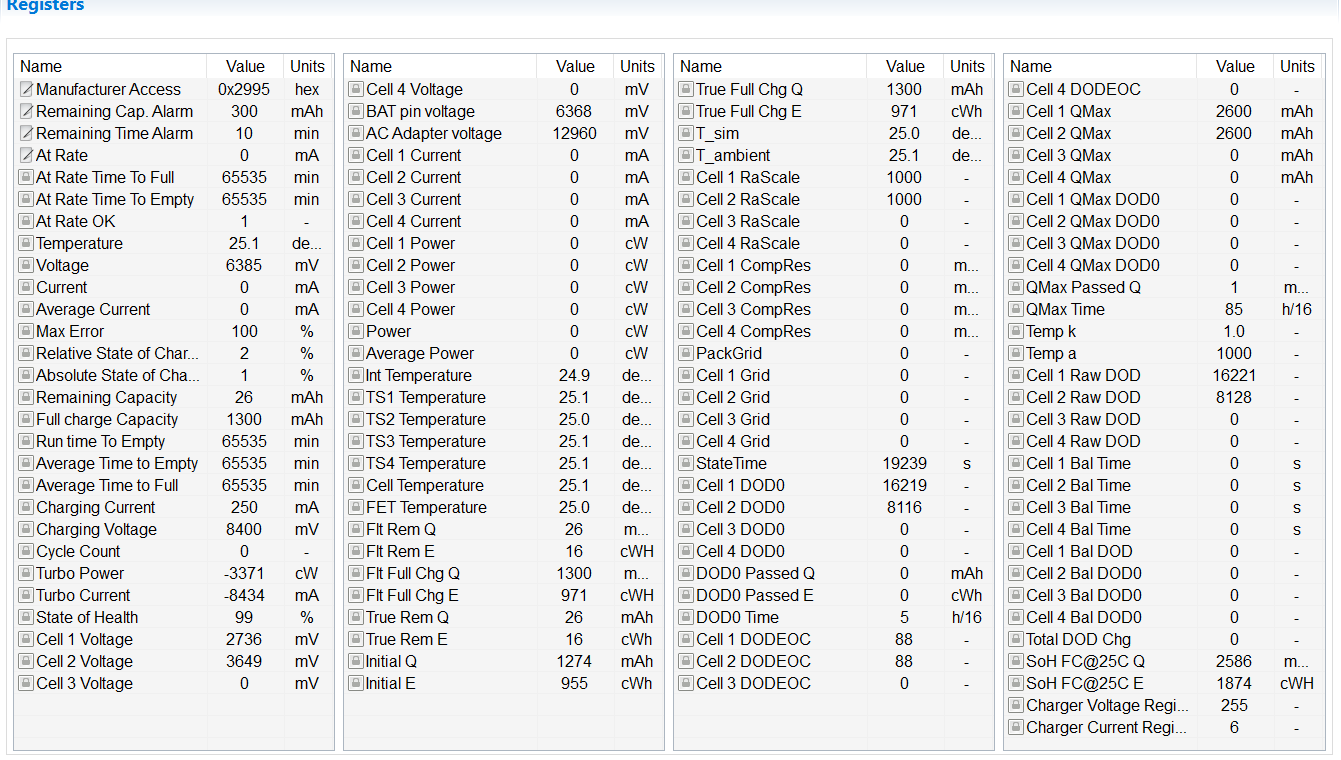The height and width of the screenshot is (760, 1341).
Task: Click the Charger Voltage Regi... value 255
Action: point(1234,706)
